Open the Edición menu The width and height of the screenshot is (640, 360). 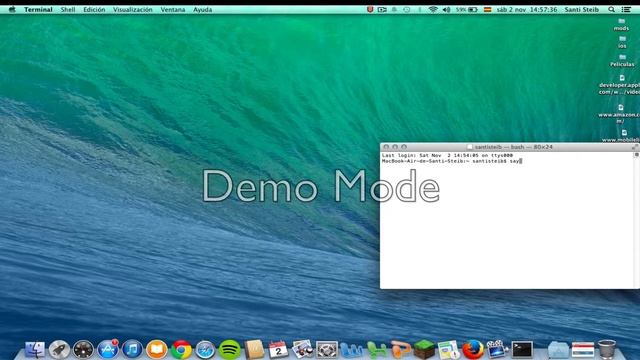[x=94, y=9]
